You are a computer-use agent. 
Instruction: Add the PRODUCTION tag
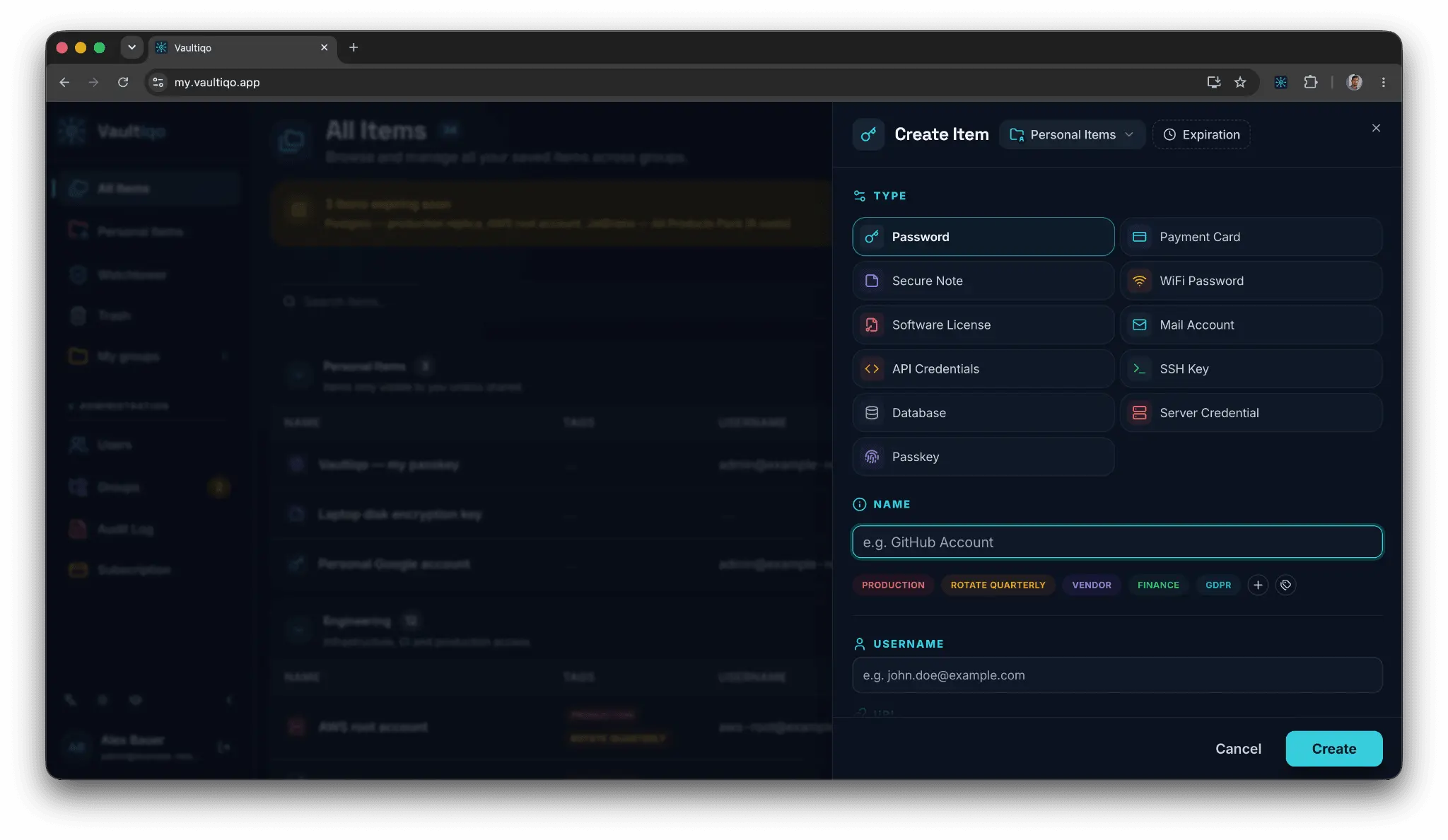point(893,585)
